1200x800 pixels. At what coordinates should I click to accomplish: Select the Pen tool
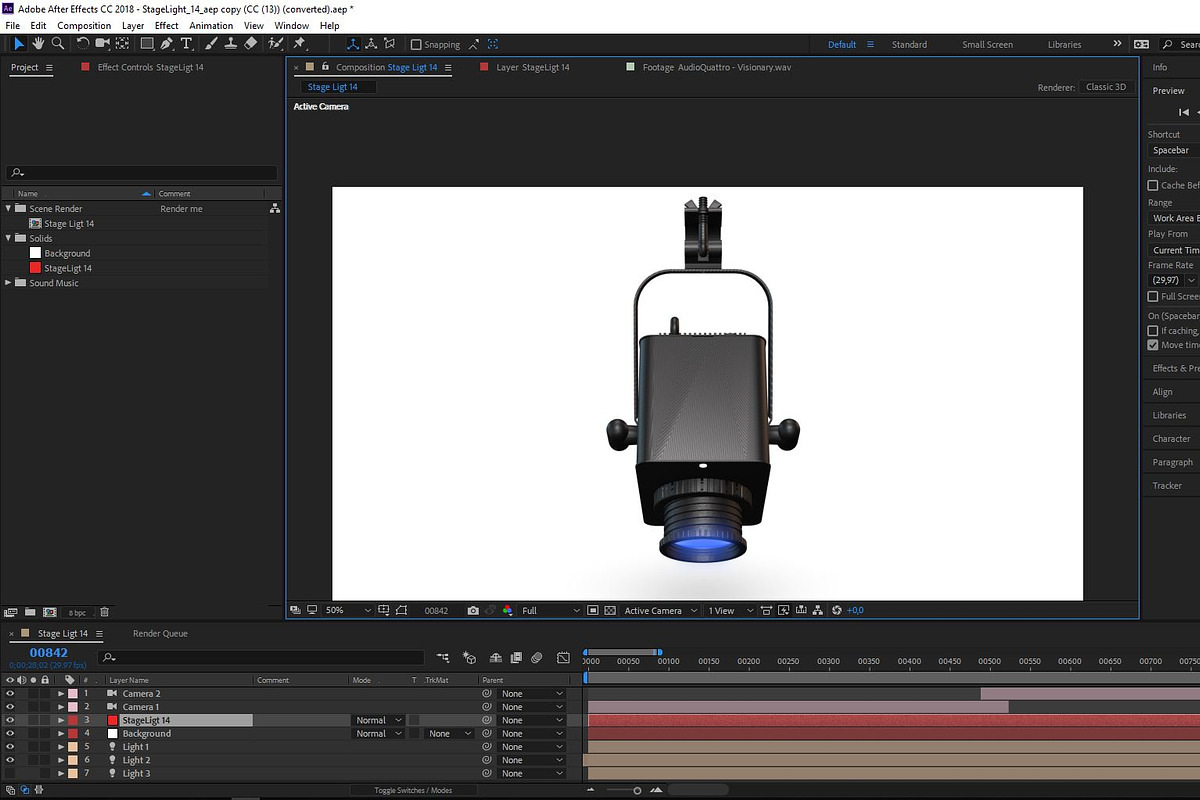point(166,44)
